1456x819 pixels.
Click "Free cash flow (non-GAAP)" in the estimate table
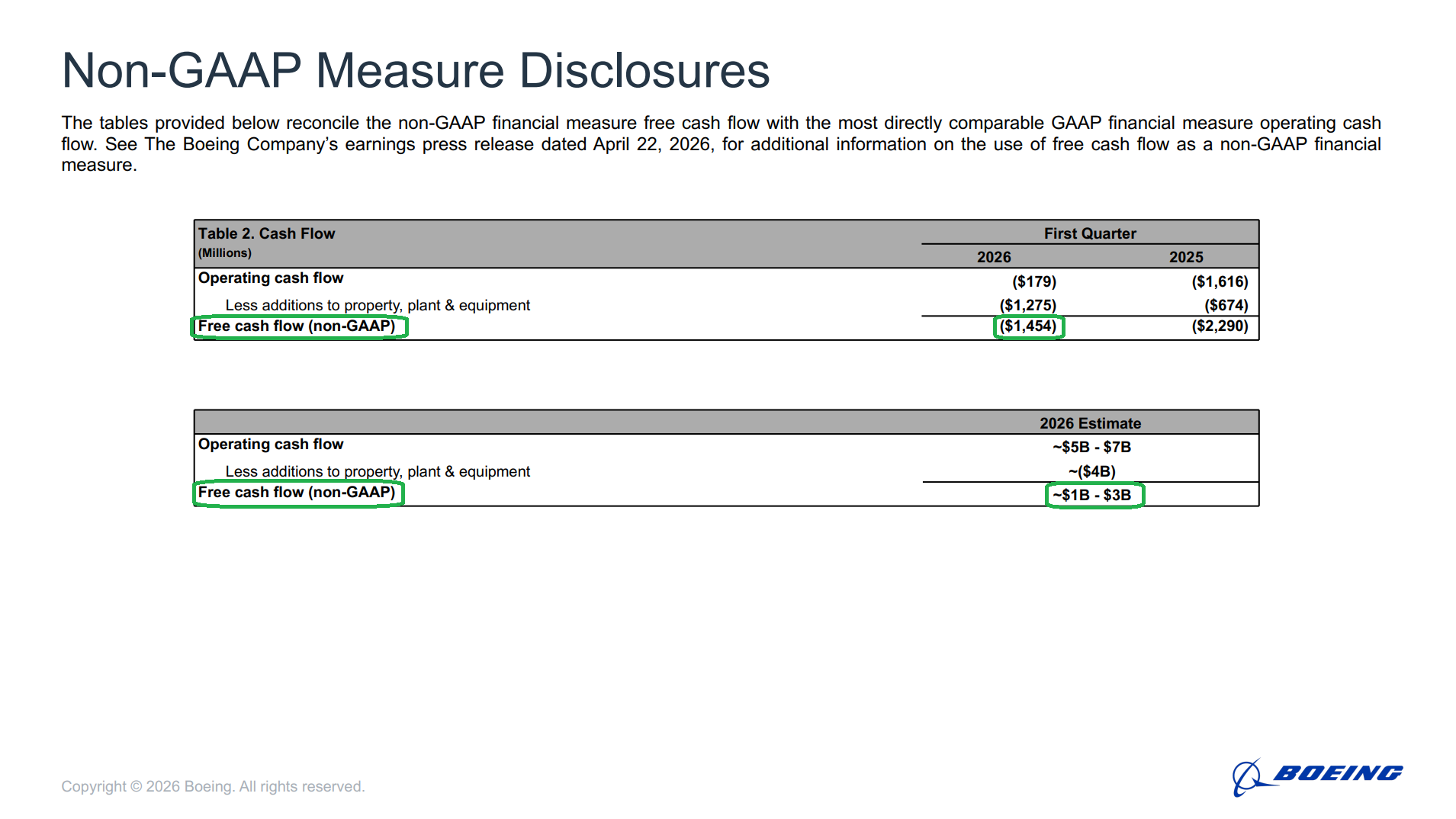point(297,493)
